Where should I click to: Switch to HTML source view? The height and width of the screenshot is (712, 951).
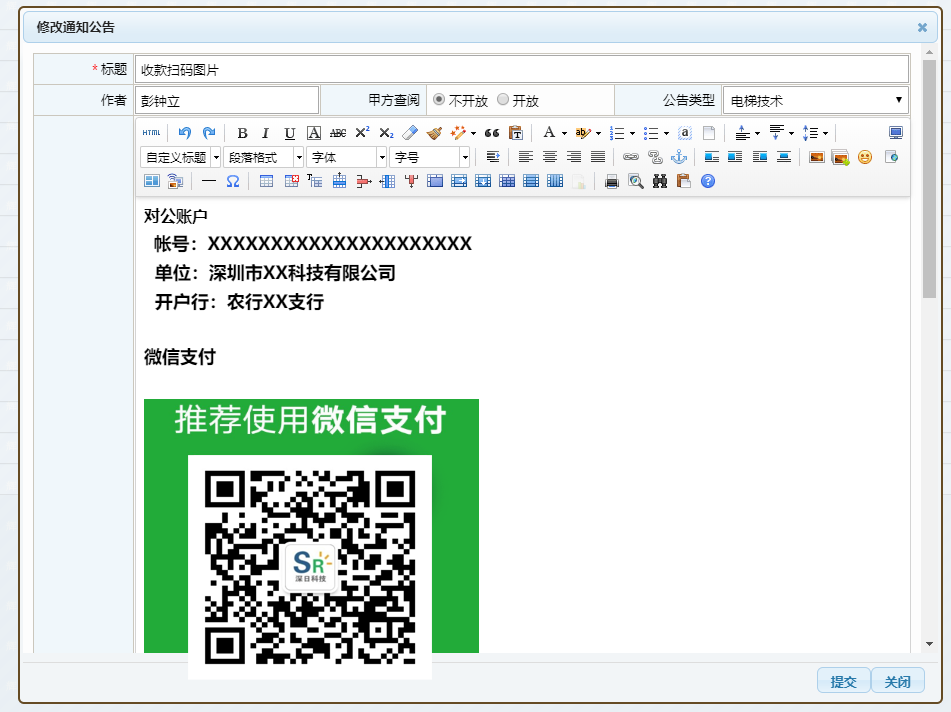click(151, 133)
